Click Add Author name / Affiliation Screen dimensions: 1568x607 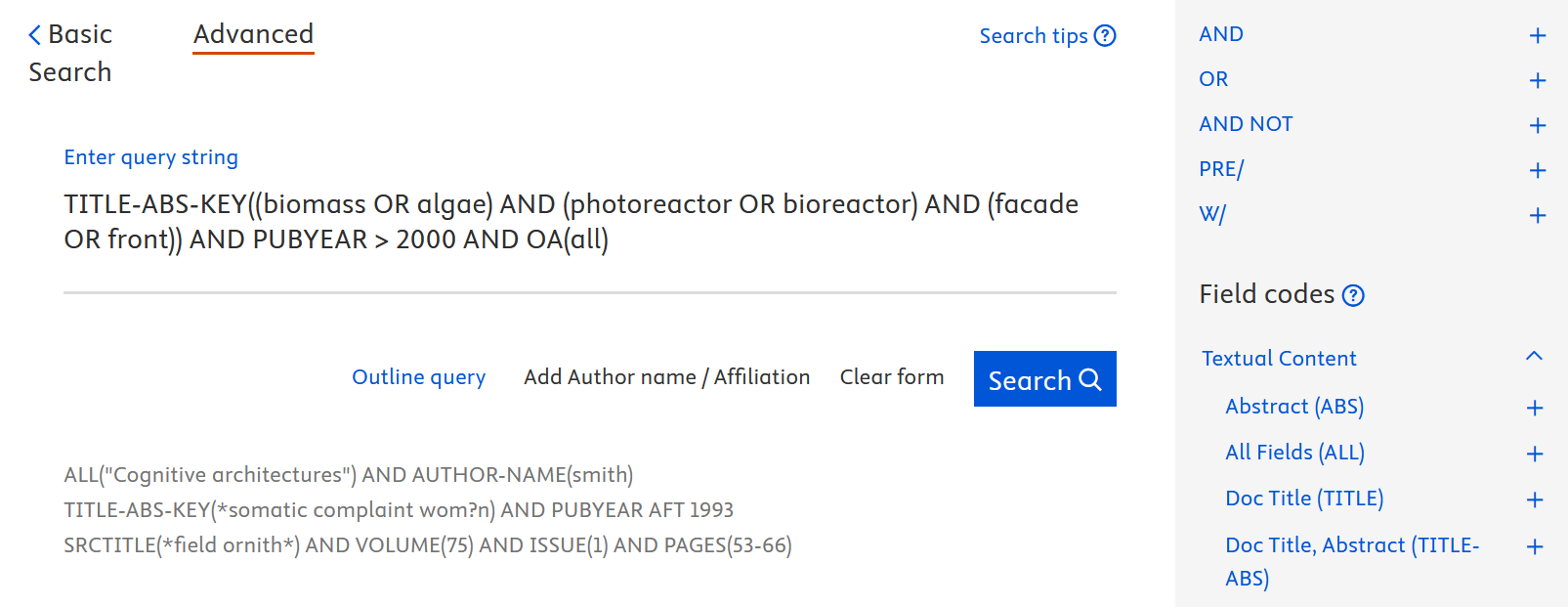(666, 377)
